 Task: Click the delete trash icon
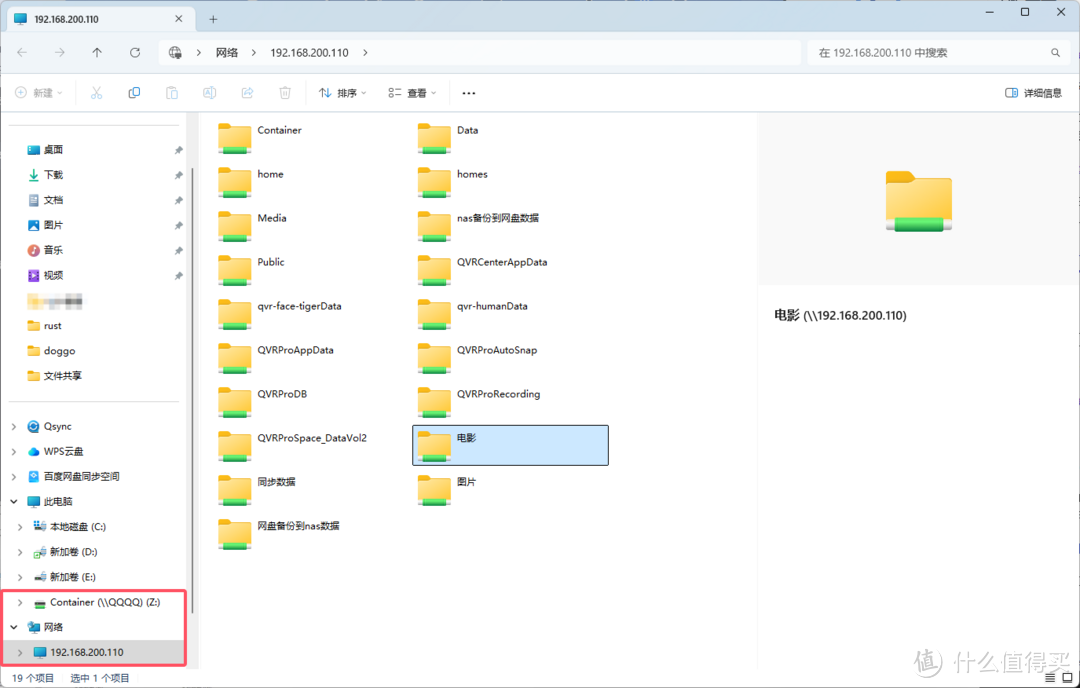(285, 93)
